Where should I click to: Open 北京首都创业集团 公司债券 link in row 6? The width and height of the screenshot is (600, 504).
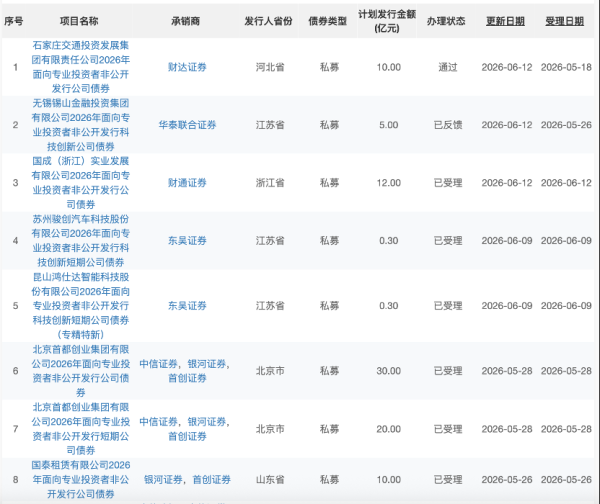(81, 371)
